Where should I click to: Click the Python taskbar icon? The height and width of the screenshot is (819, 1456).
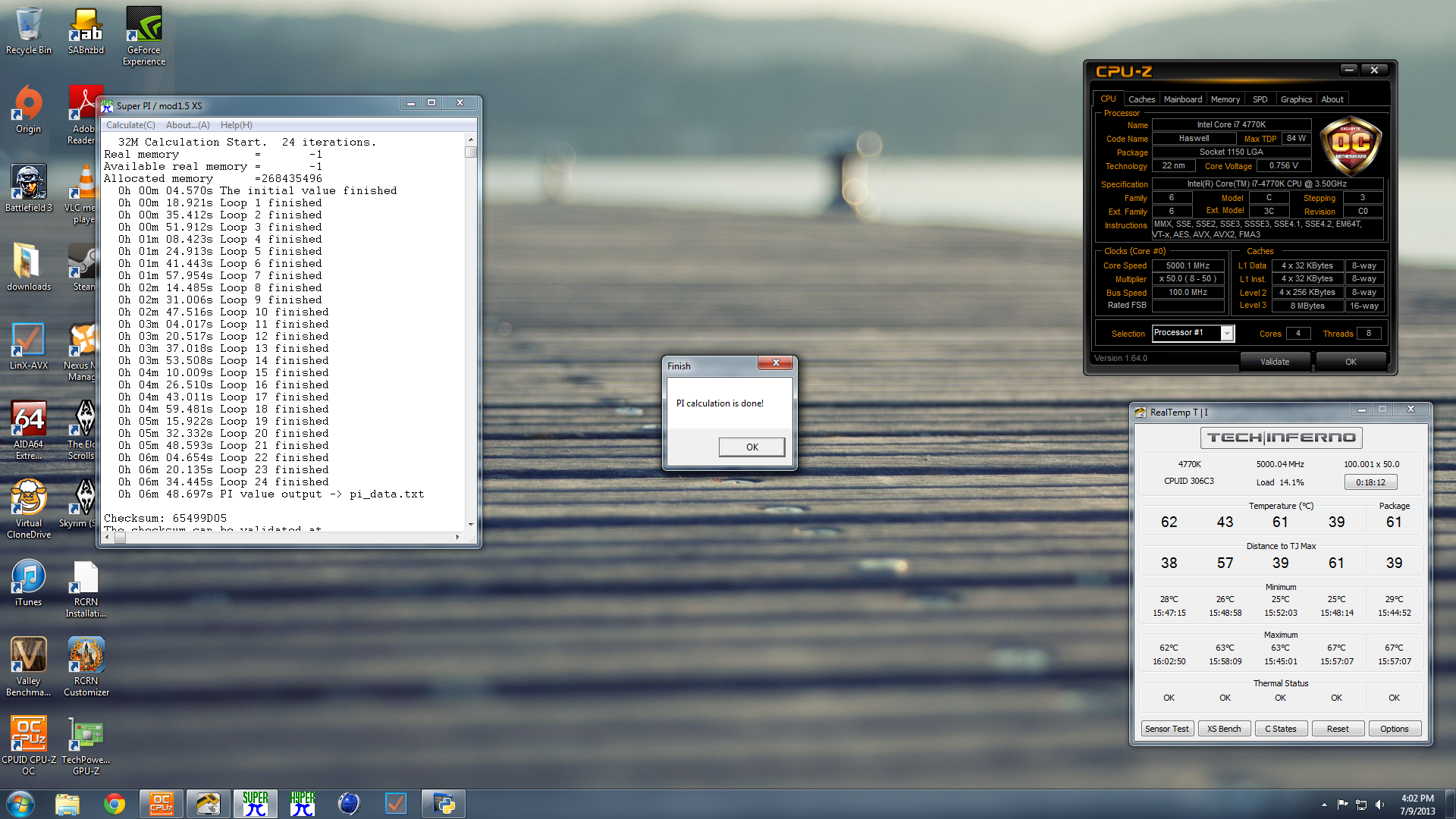(x=444, y=804)
